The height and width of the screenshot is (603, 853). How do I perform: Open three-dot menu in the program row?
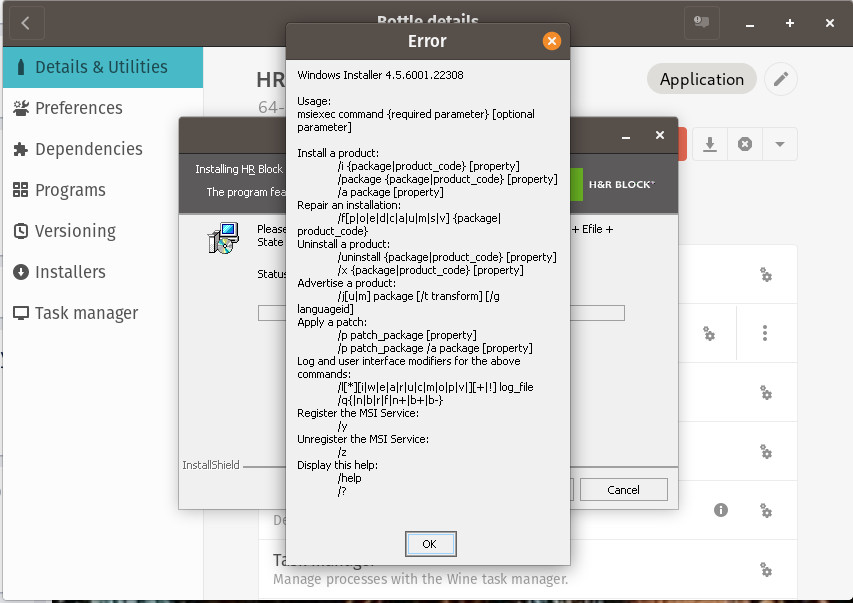coord(765,333)
